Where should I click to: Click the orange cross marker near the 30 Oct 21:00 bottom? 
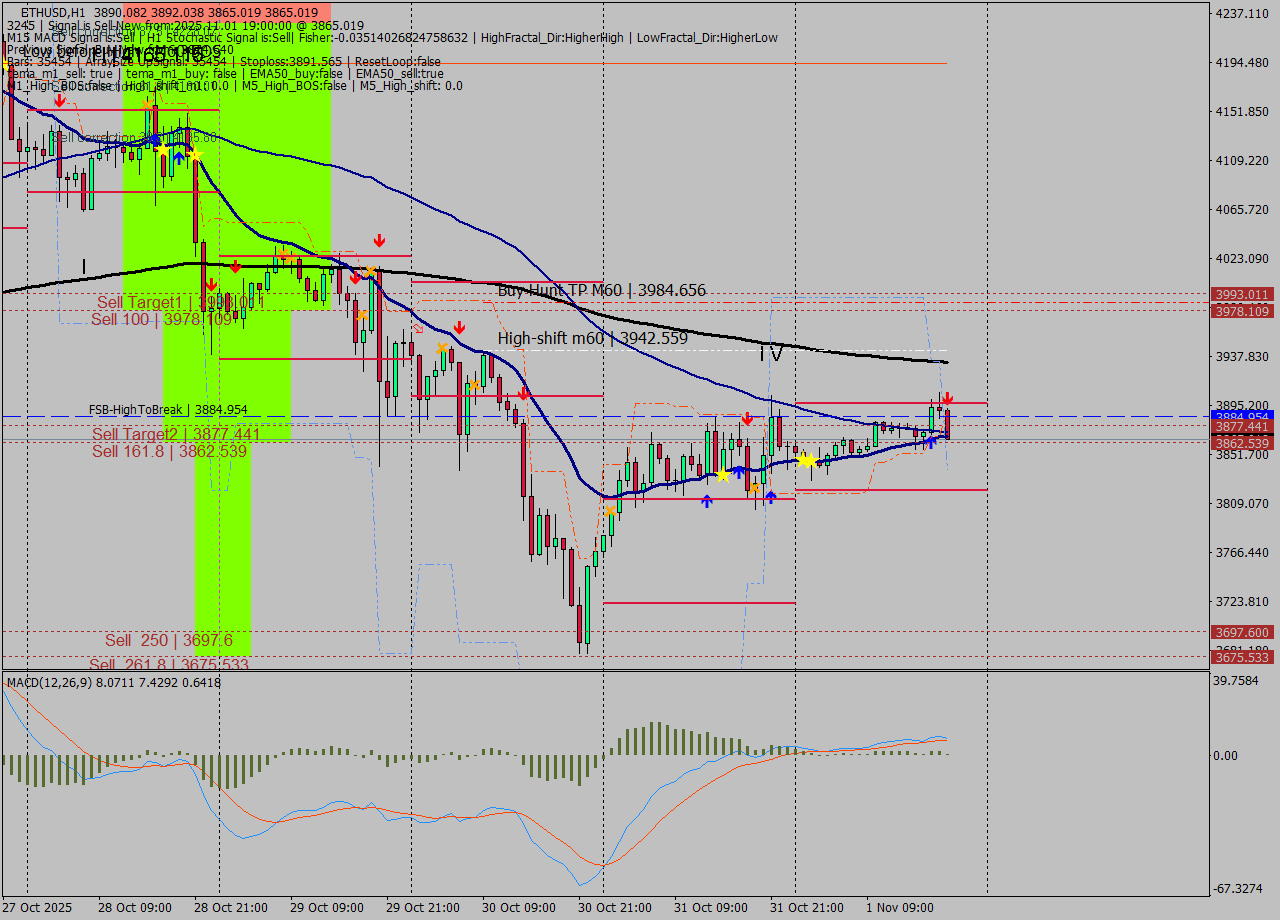pos(610,511)
